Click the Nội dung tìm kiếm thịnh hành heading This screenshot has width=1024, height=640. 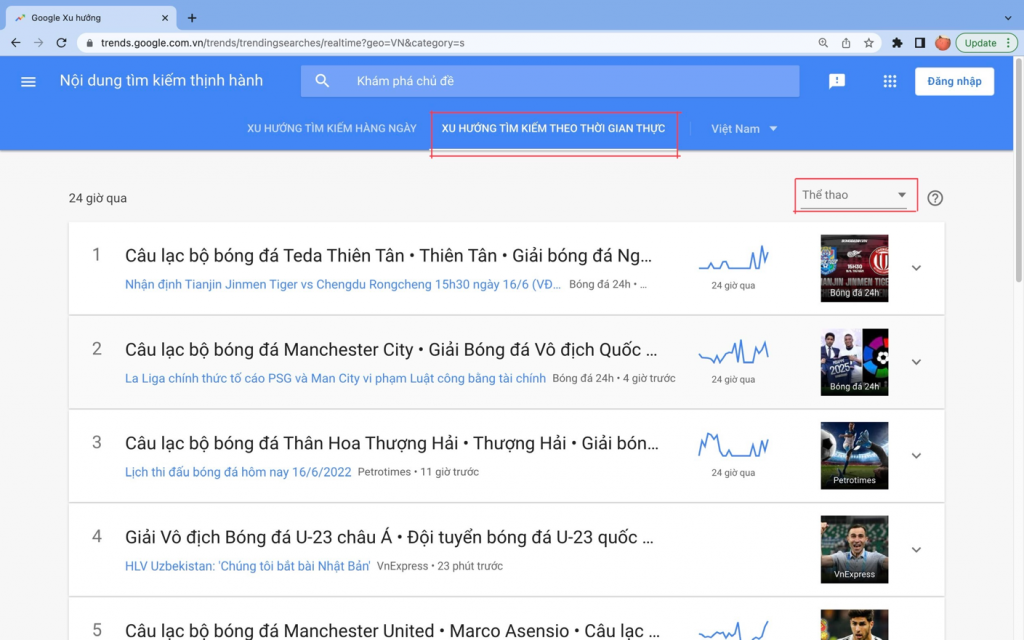click(161, 80)
